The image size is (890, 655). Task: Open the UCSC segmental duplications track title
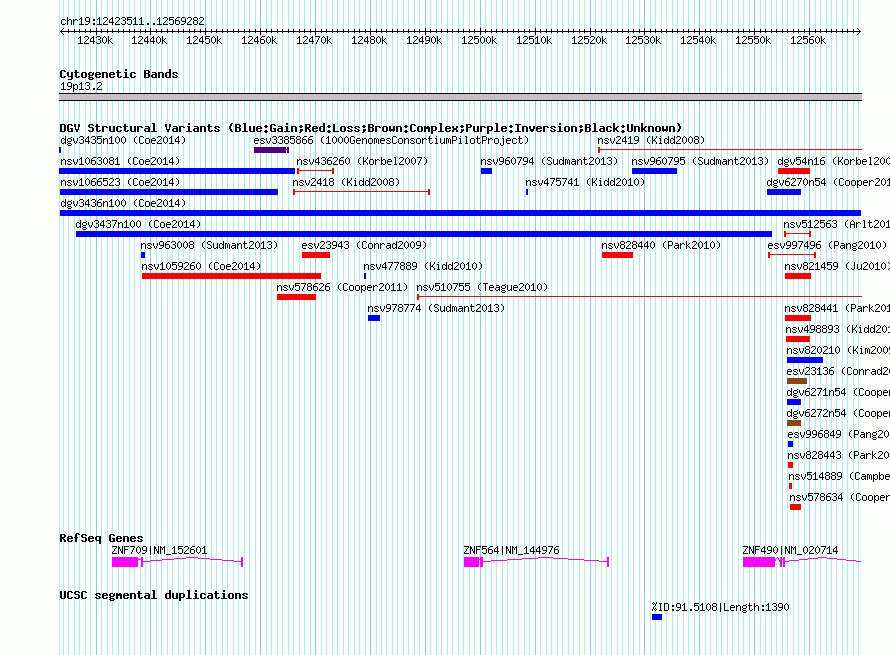pyautogui.click(x=154, y=595)
